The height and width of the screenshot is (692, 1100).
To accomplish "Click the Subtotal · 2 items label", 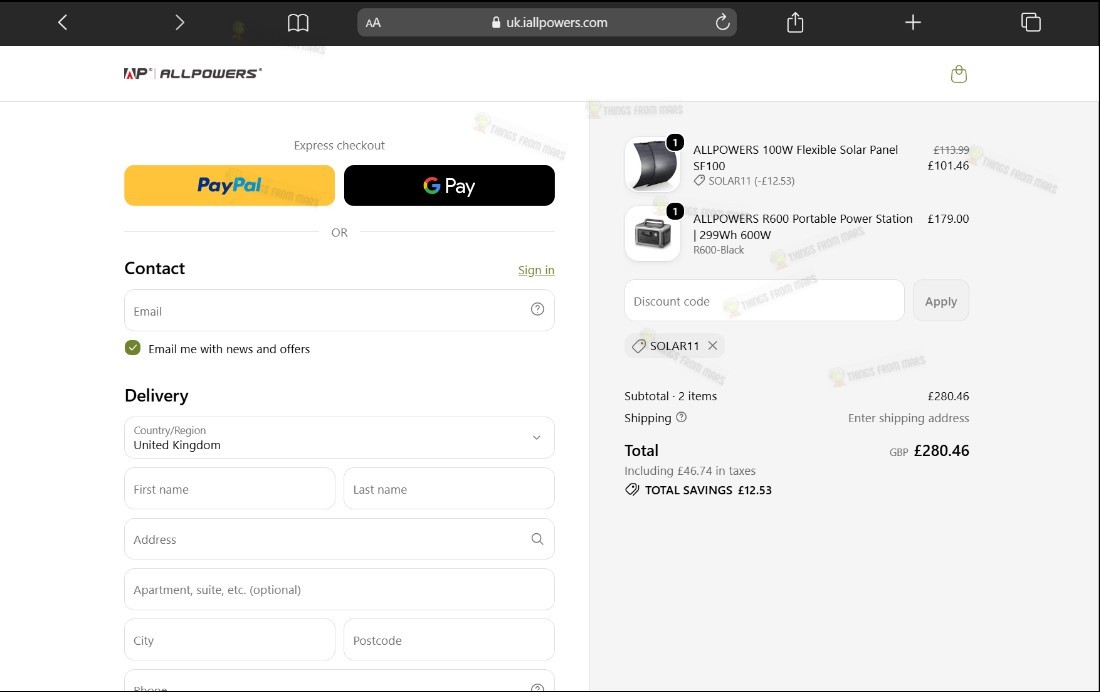I will [x=671, y=396].
